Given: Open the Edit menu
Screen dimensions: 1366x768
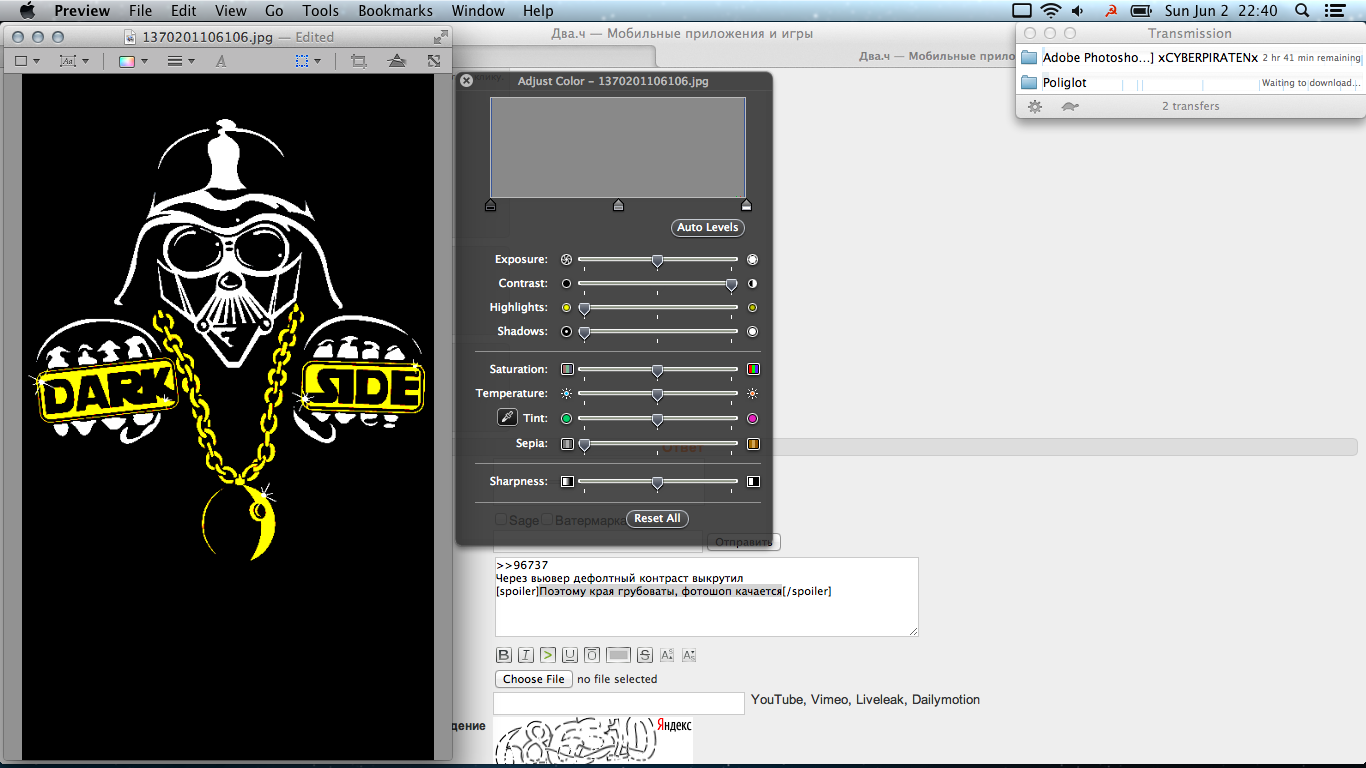Looking at the screenshot, I should (x=183, y=11).
